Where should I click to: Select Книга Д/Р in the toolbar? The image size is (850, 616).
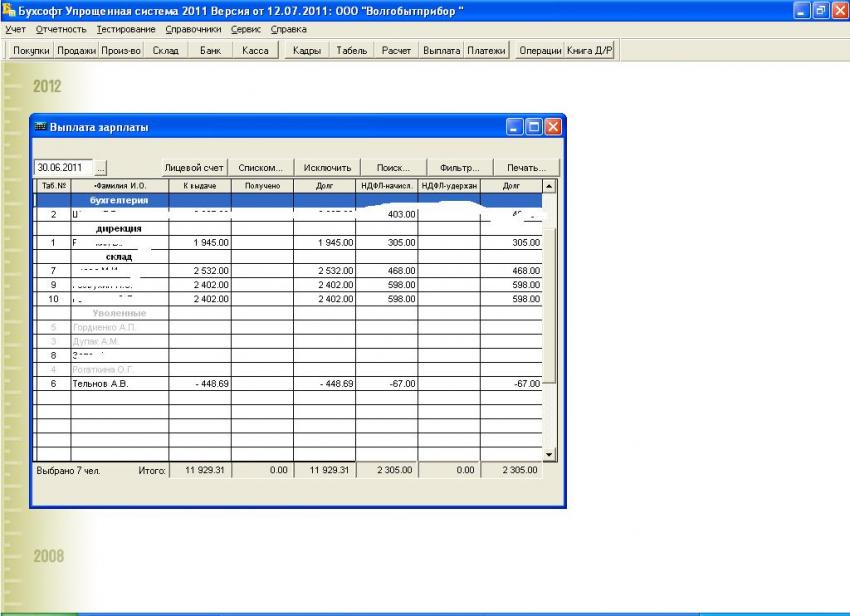tap(590, 50)
